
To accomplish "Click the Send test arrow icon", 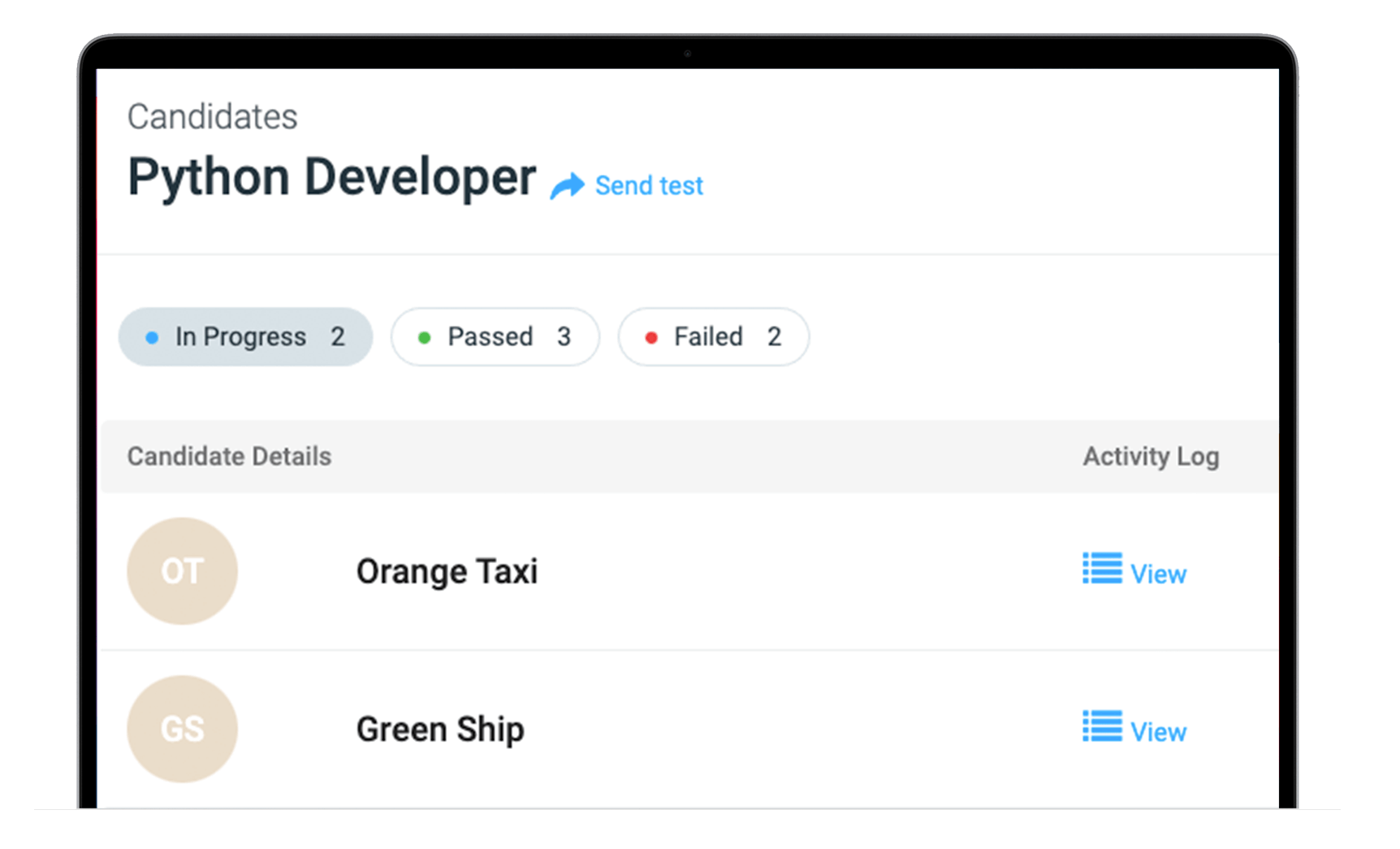I will (x=567, y=185).
